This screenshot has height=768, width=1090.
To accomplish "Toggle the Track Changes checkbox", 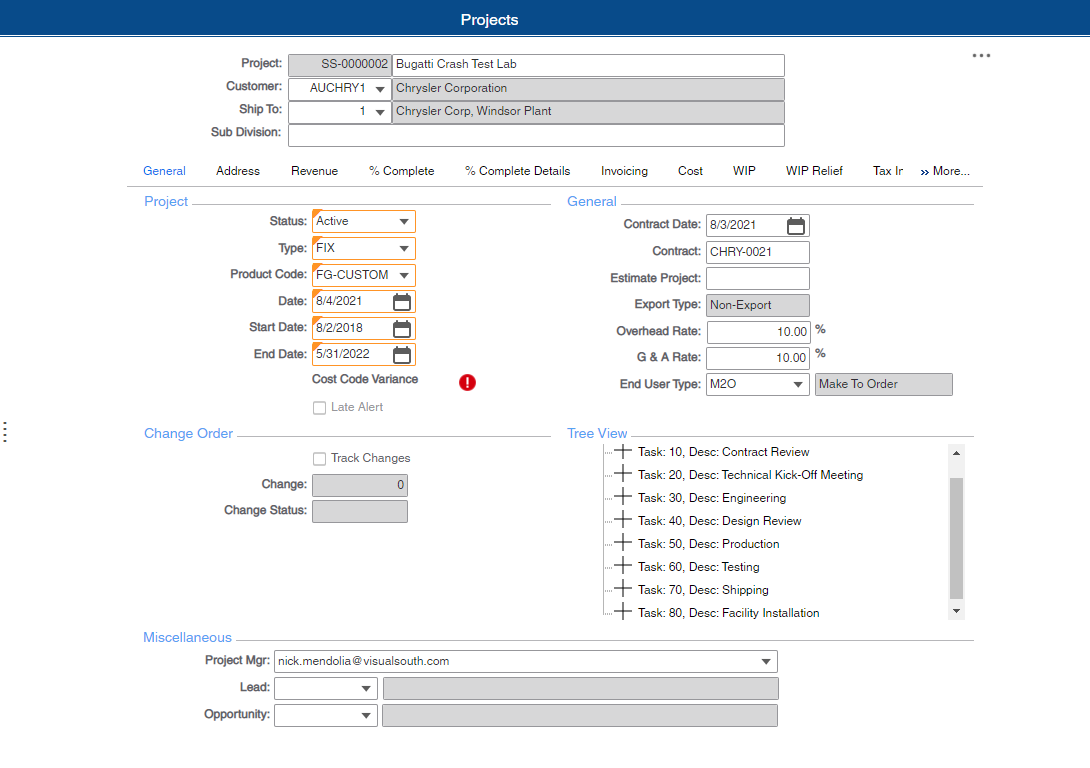I will coord(319,457).
